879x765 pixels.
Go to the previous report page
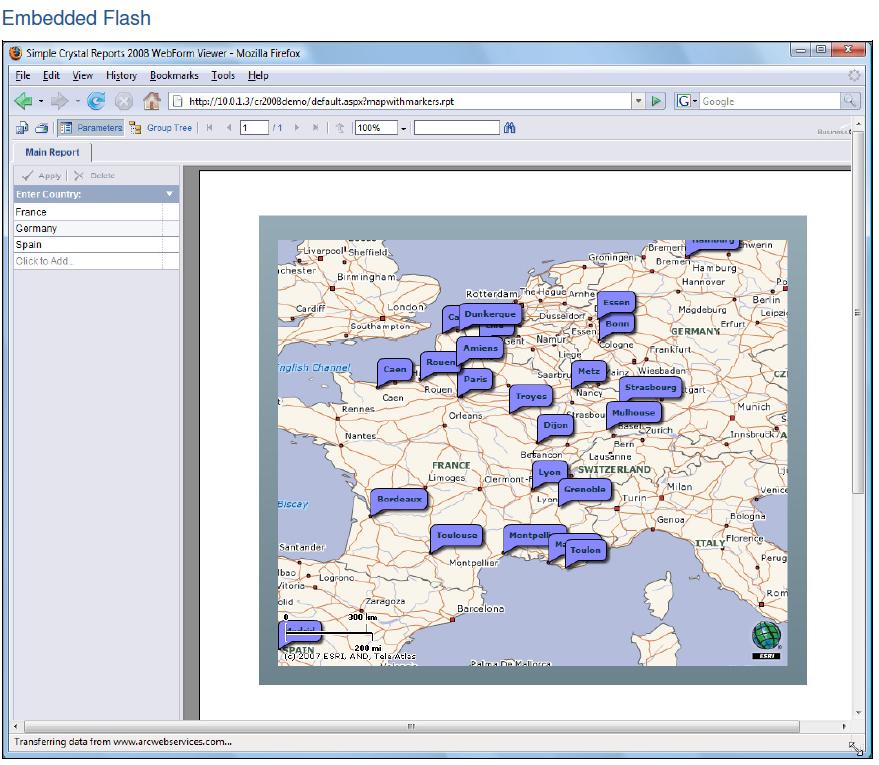(229, 128)
